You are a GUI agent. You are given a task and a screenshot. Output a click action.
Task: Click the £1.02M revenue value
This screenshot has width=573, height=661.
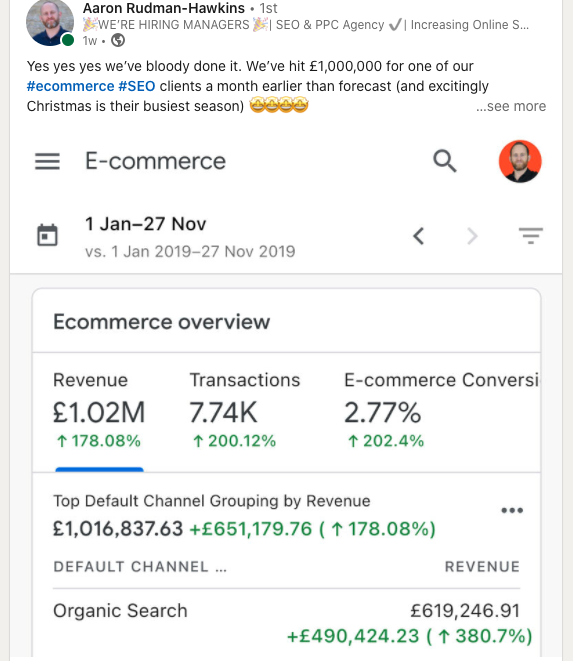(x=99, y=412)
